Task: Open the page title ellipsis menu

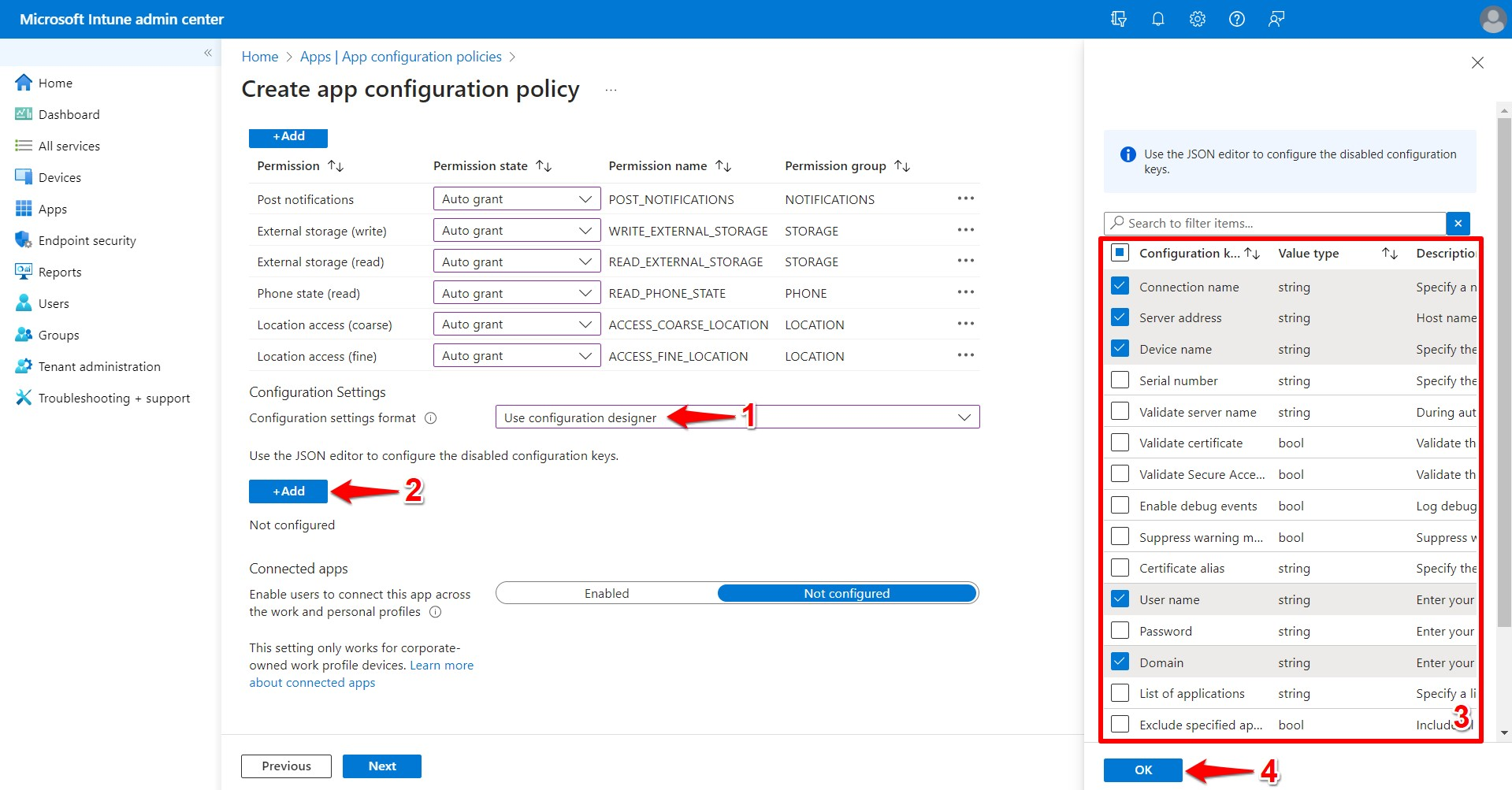Action: (611, 90)
